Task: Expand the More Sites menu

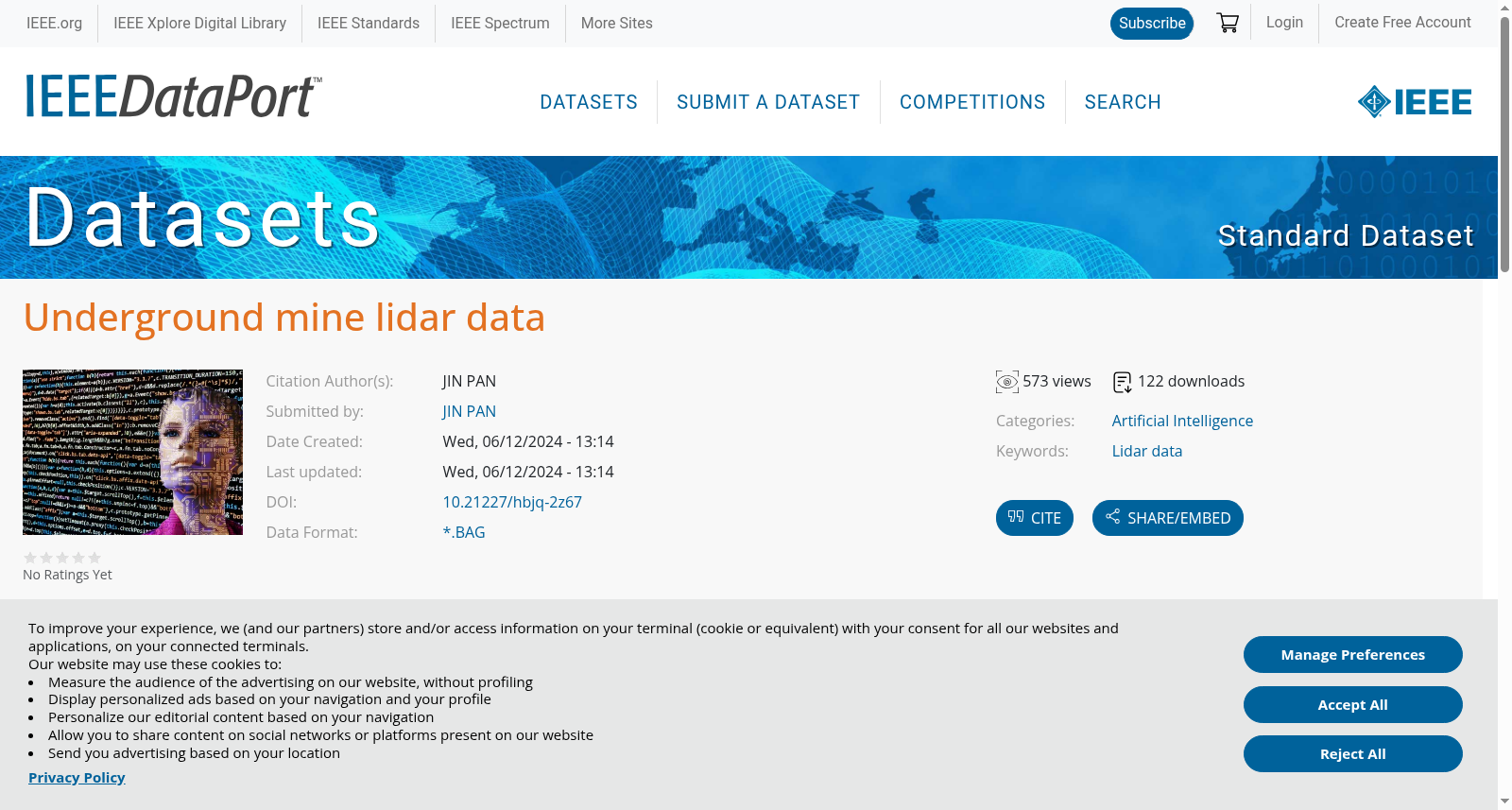Action: point(616,23)
